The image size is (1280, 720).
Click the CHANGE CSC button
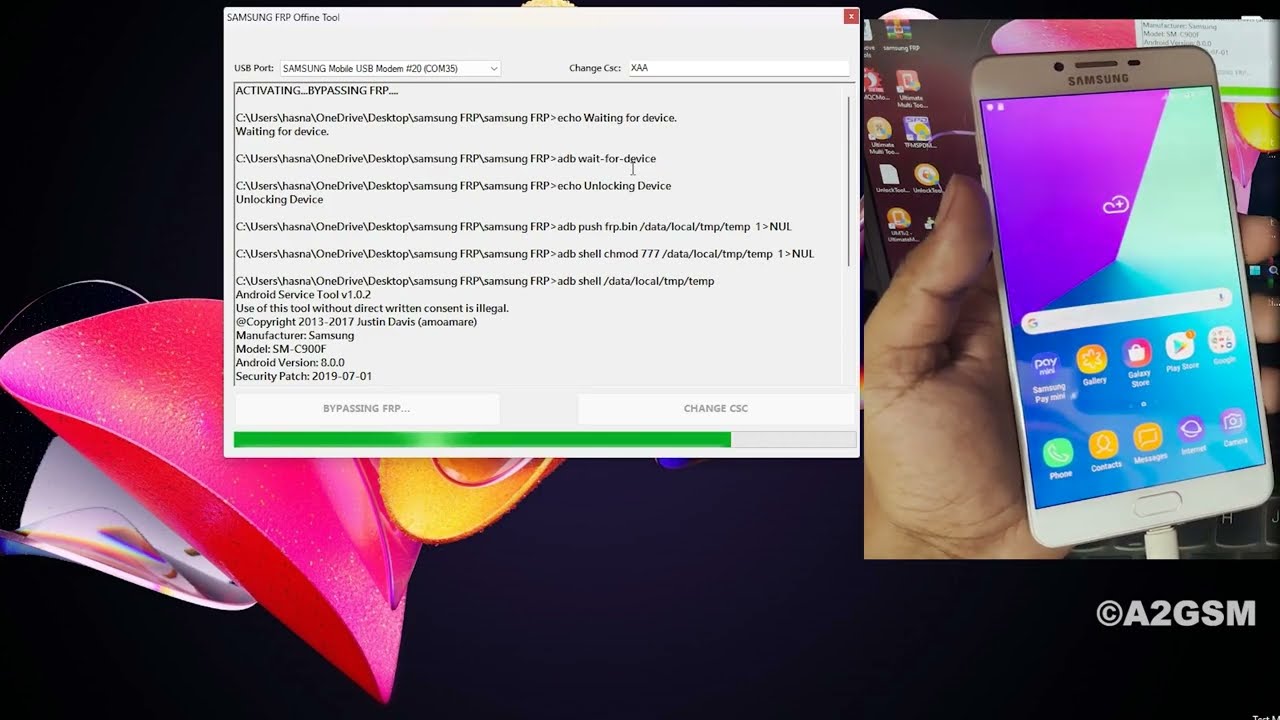coord(715,408)
